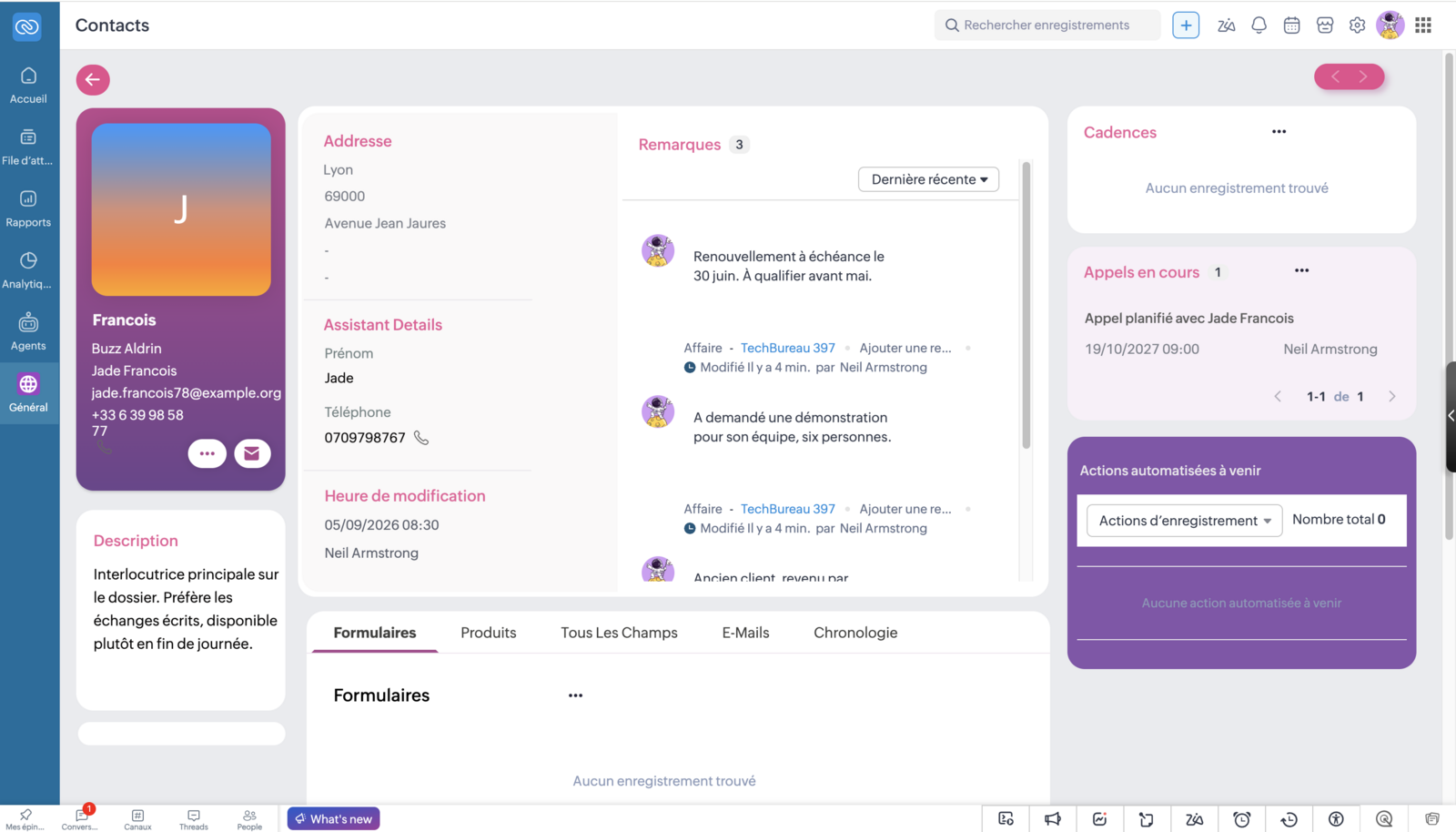Click the plus create record button
This screenshot has width=1456, height=832.
coord(1186,25)
